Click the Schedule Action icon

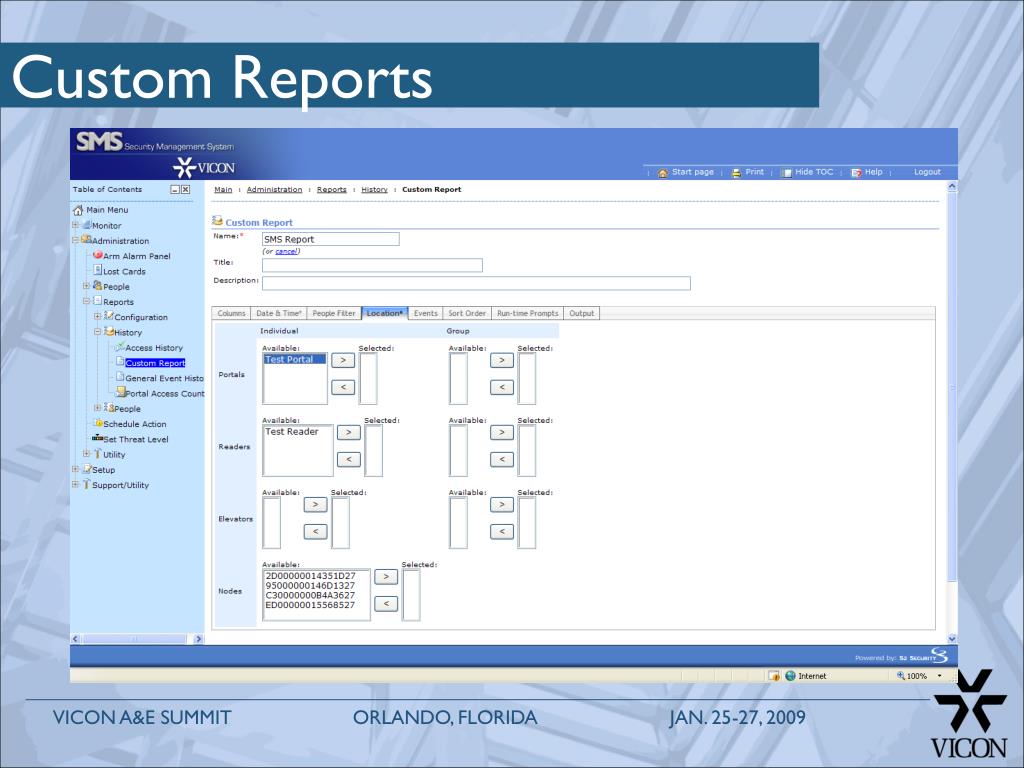click(x=97, y=423)
